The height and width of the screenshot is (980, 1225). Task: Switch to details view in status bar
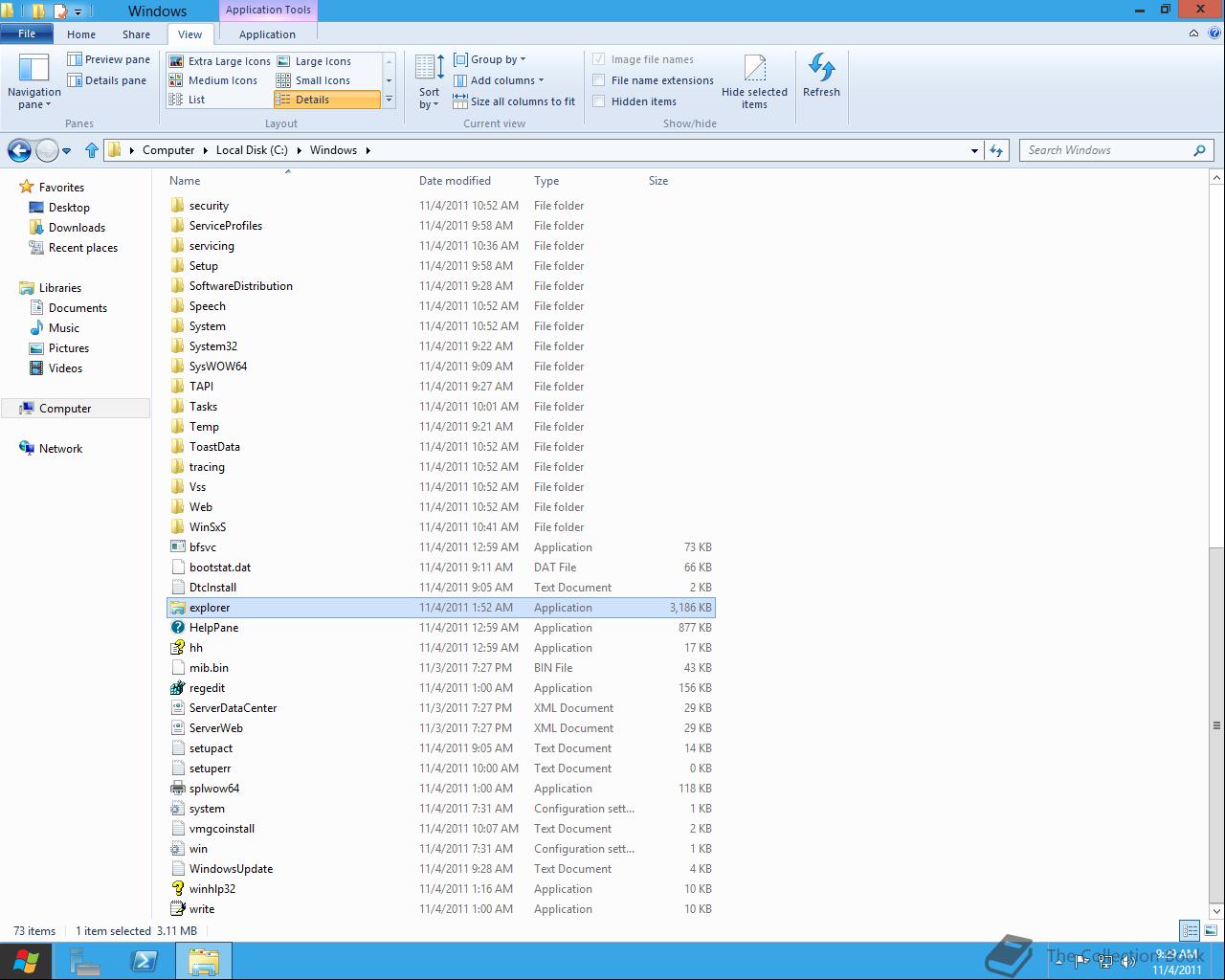coord(1190,930)
